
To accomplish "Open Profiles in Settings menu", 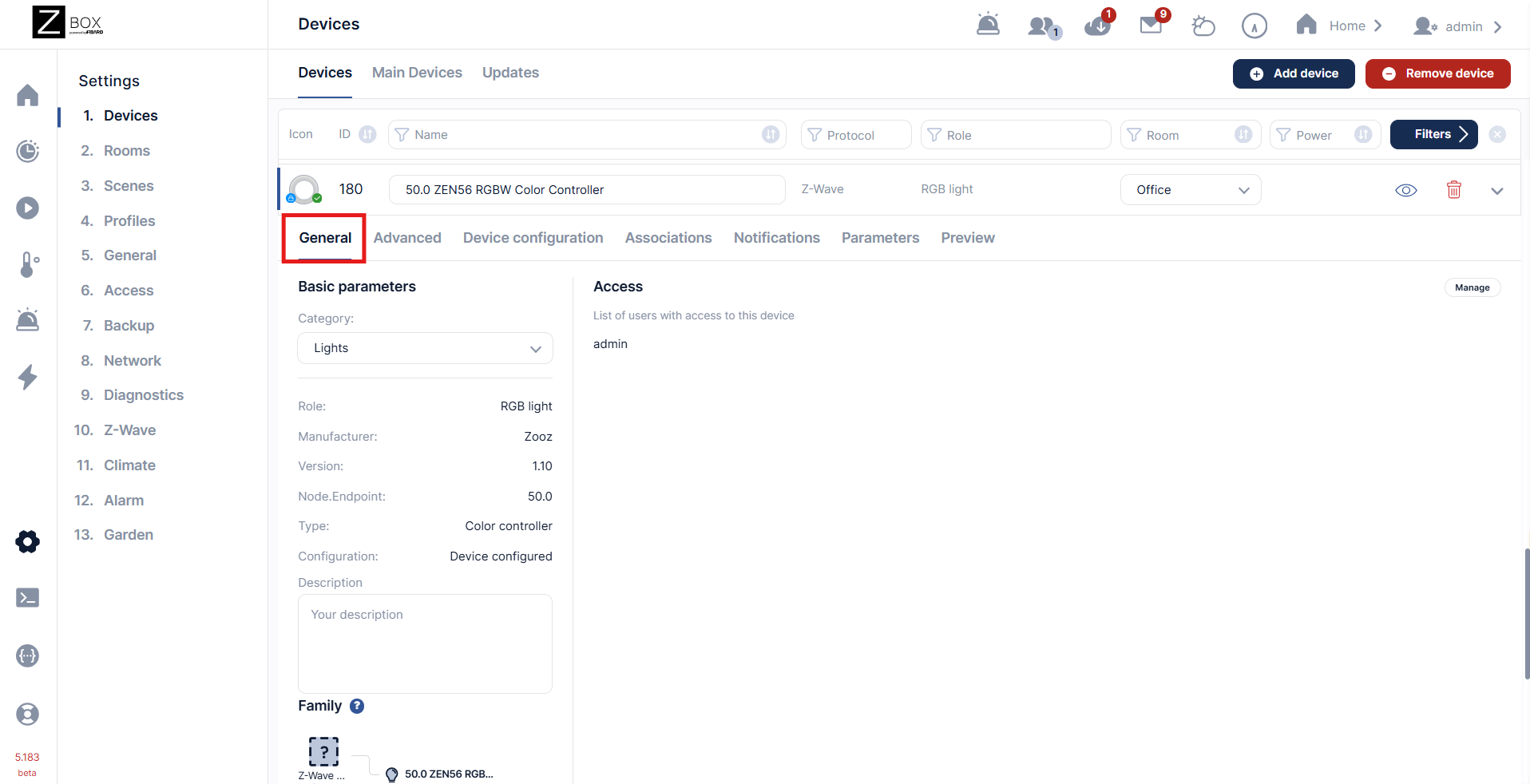I will [x=129, y=221].
